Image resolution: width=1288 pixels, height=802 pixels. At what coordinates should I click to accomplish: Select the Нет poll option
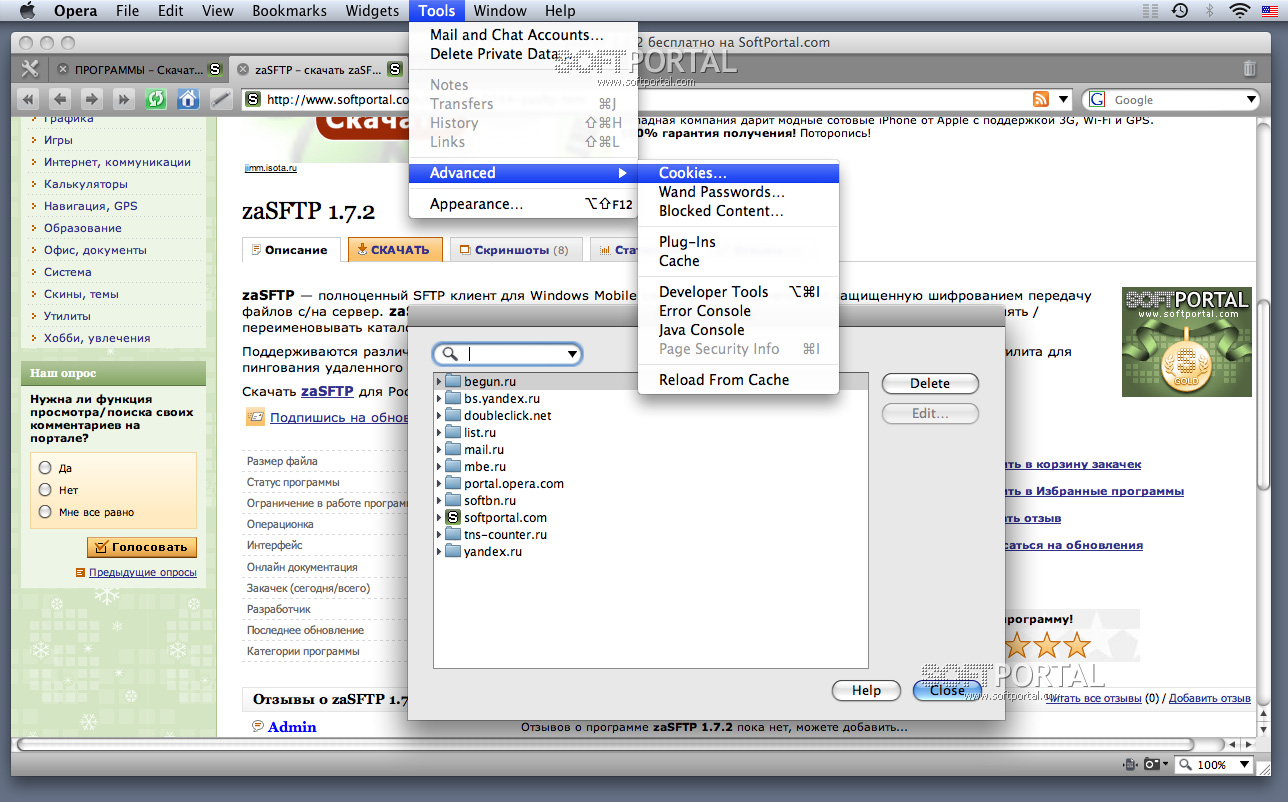[45, 489]
